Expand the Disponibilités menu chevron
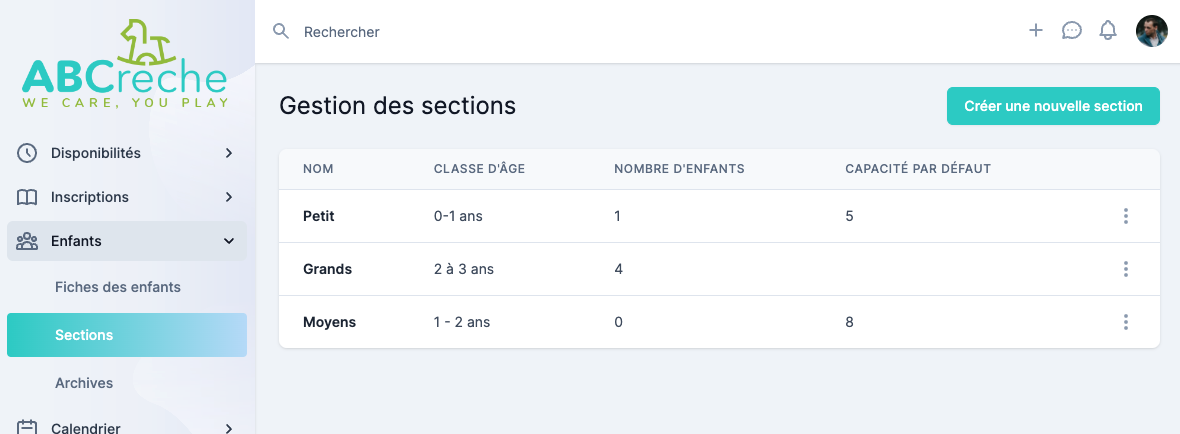This screenshot has width=1180, height=434. 229,153
